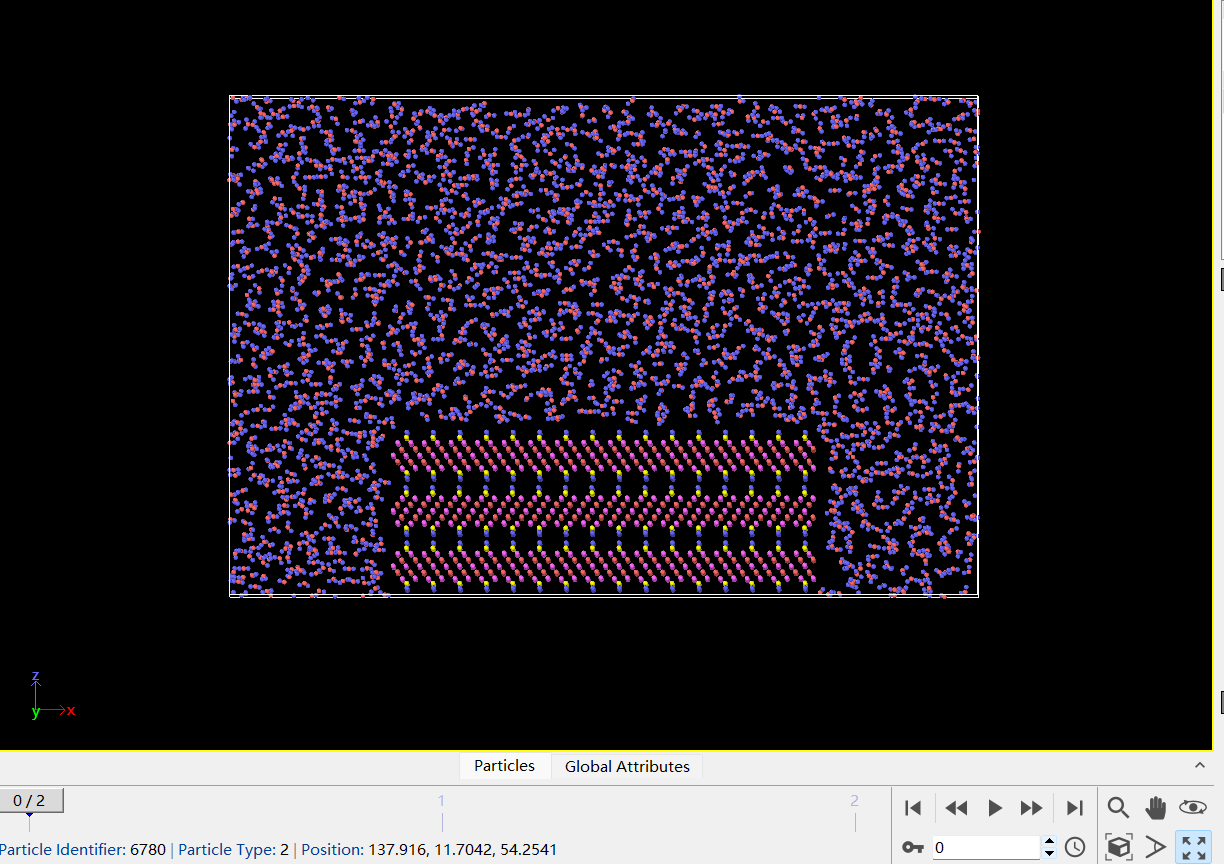
Task: Step back to the previous frame
Action: tap(956, 808)
